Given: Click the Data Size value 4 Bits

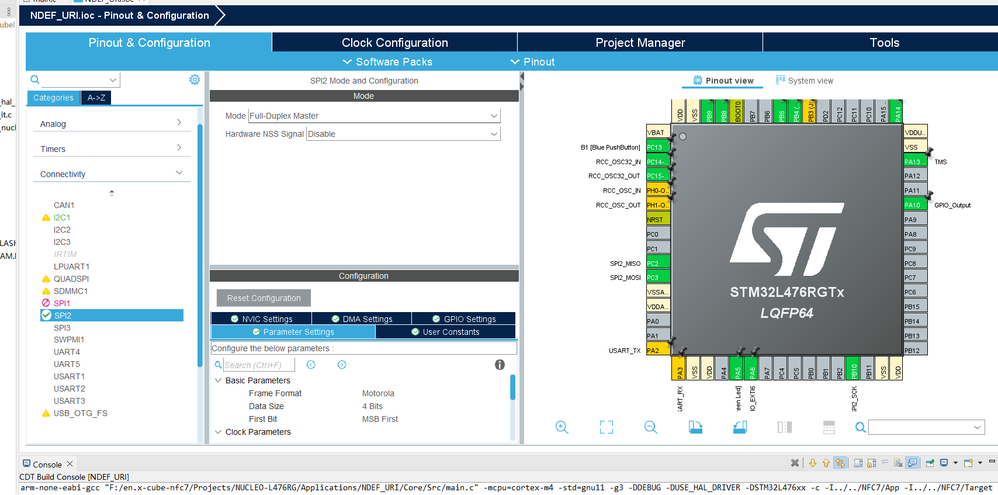Looking at the screenshot, I should (x=372, y=406).
